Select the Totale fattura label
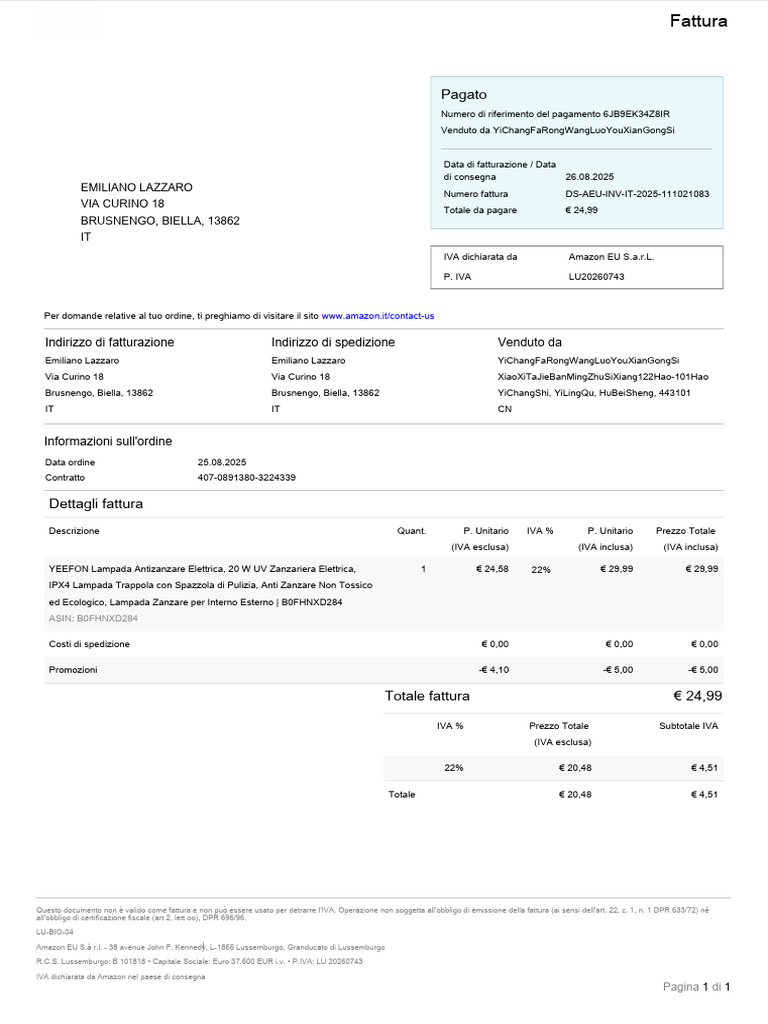This screenshot has width=768, height=1024. click(x=427, y=696)
